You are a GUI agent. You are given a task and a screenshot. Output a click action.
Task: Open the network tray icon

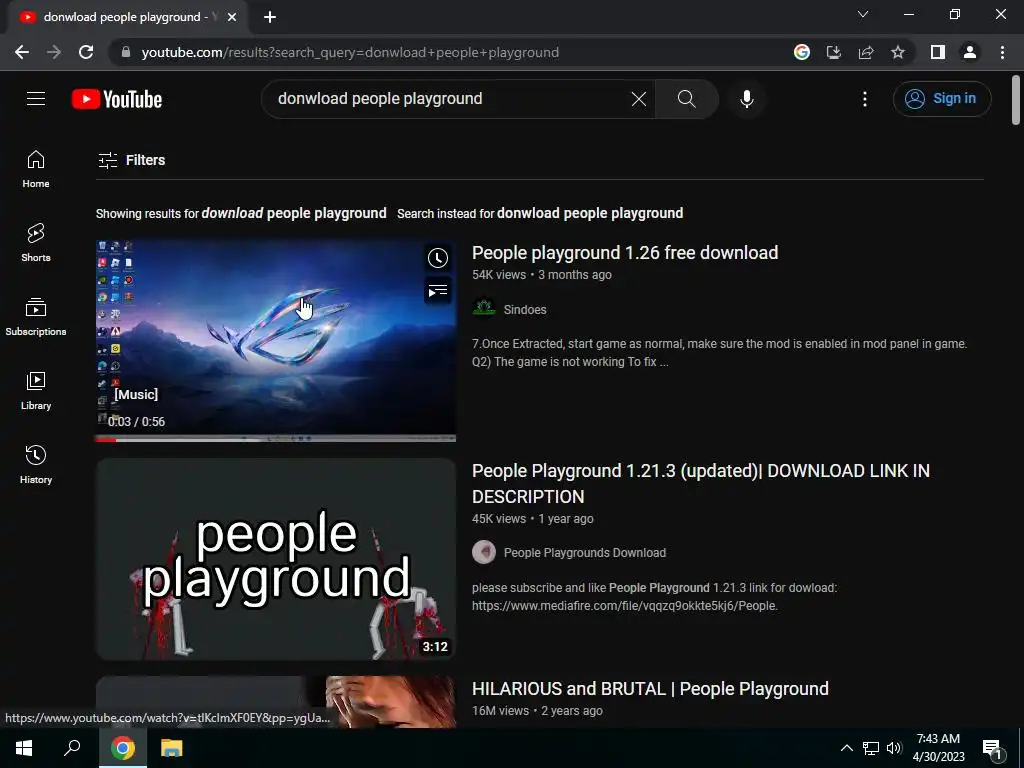871,748
